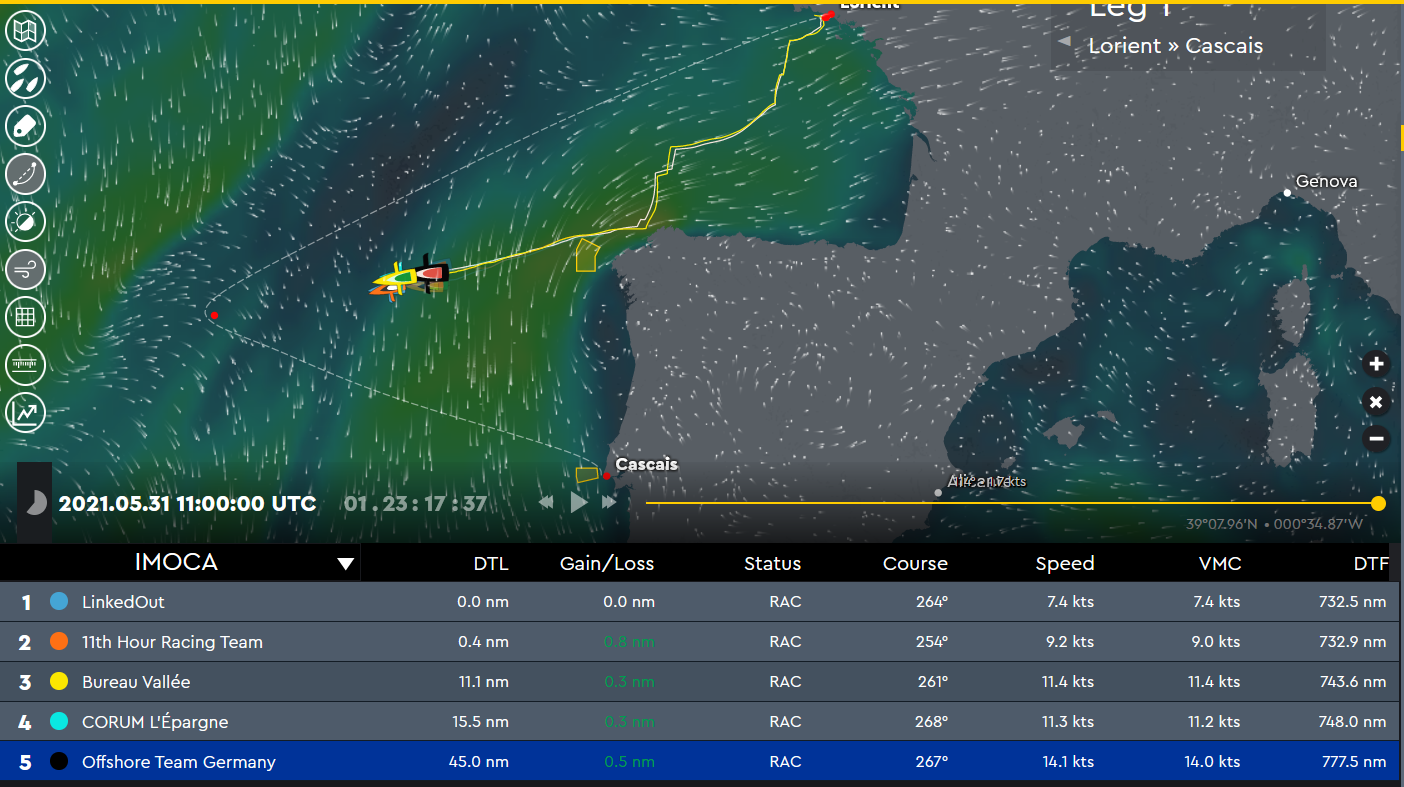
Task: Click the yellow gate near Cascais
Action: 587,475
